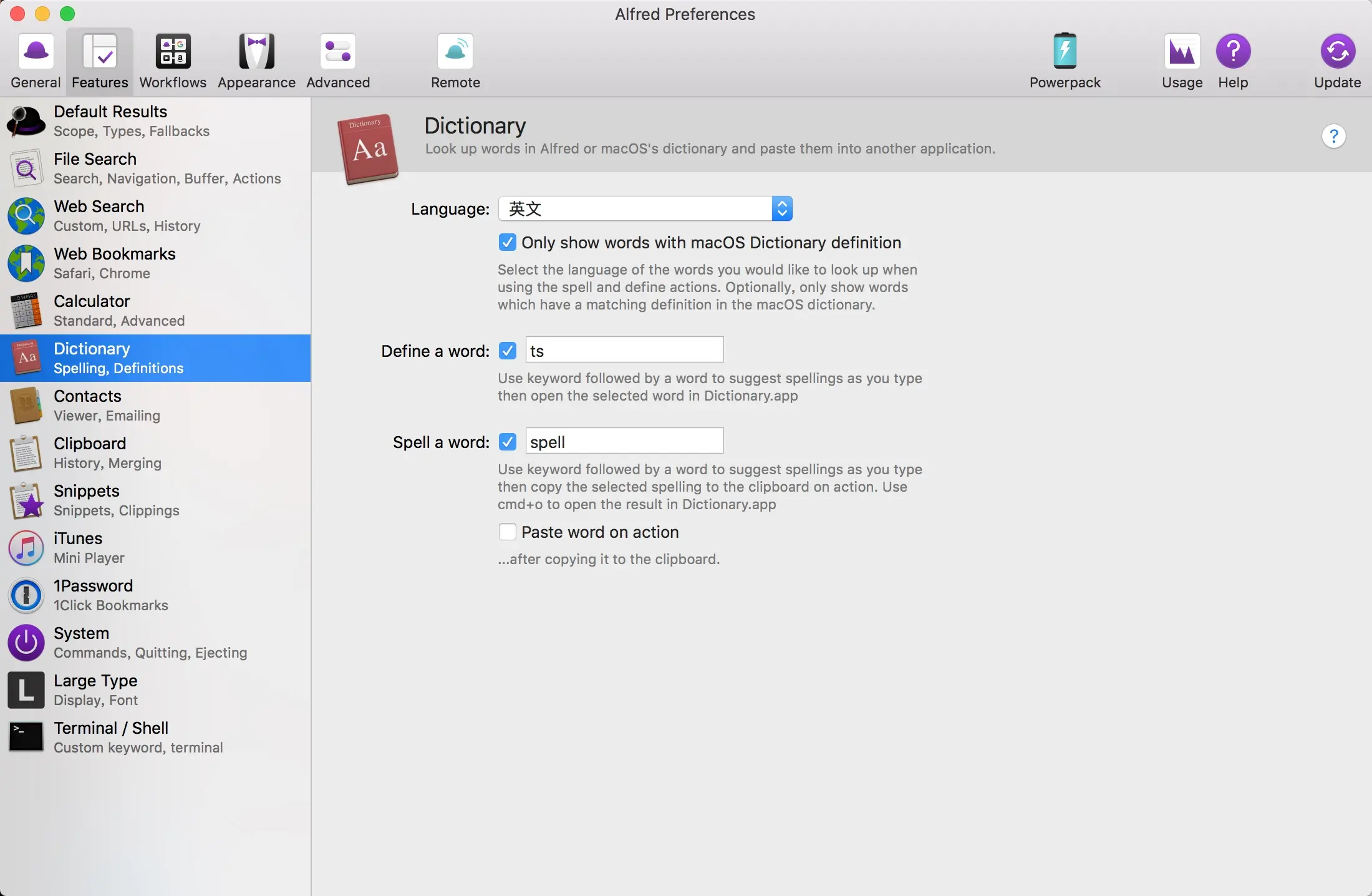
Task: Click the iTunes Mini Player icon
Action: point(26,548)
